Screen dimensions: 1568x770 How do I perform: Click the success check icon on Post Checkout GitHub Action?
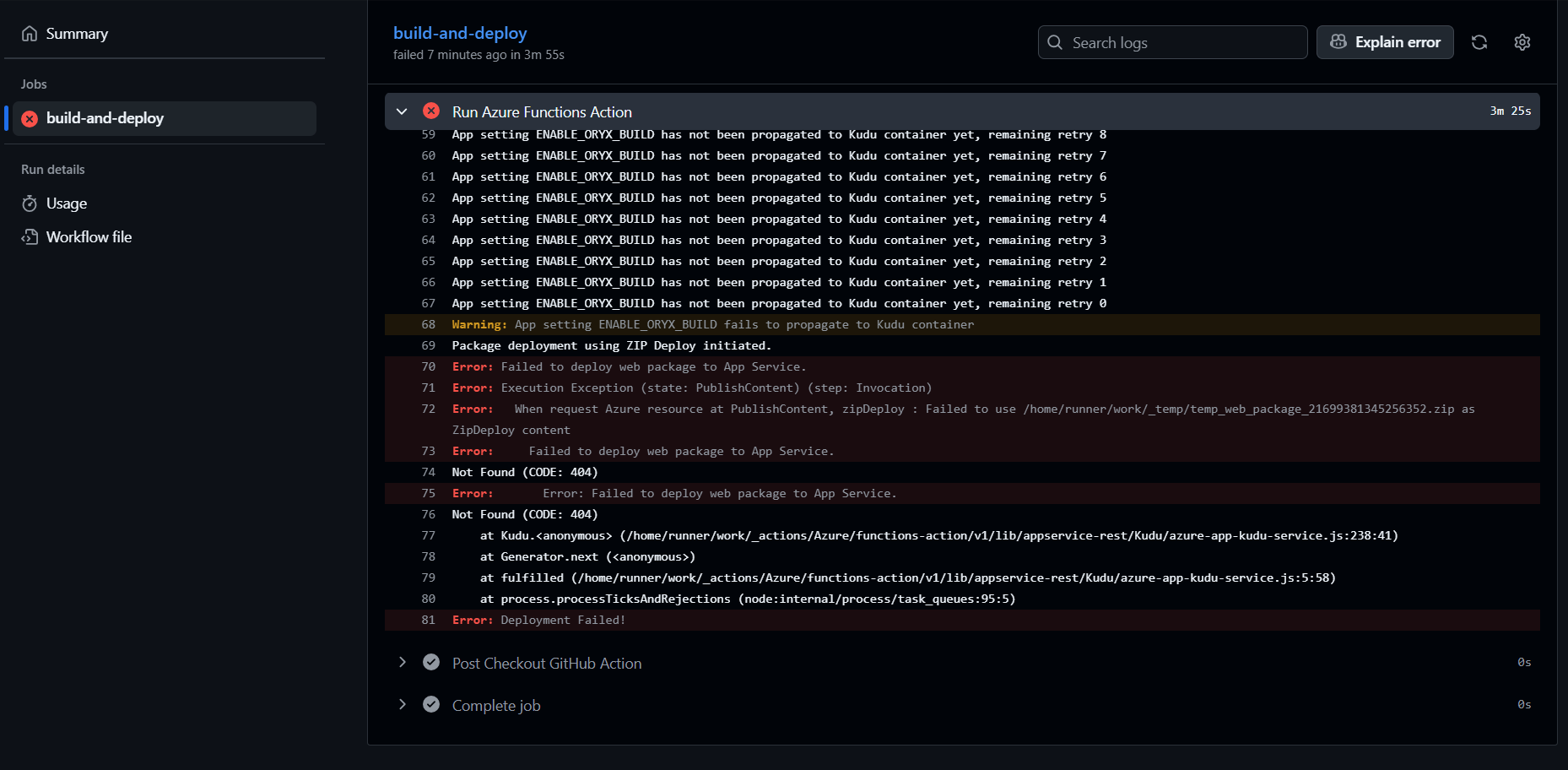tap(431, 662)
